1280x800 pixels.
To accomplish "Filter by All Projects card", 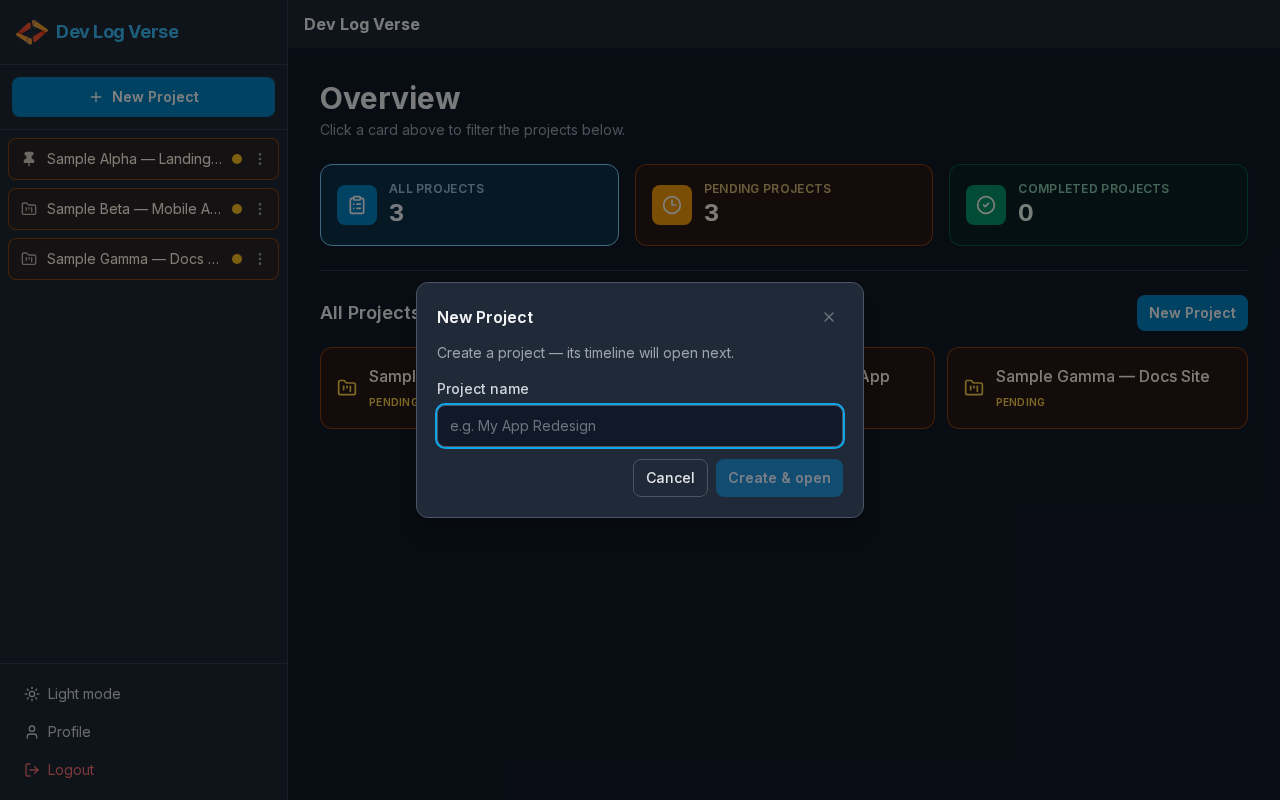I will [469, 205].
